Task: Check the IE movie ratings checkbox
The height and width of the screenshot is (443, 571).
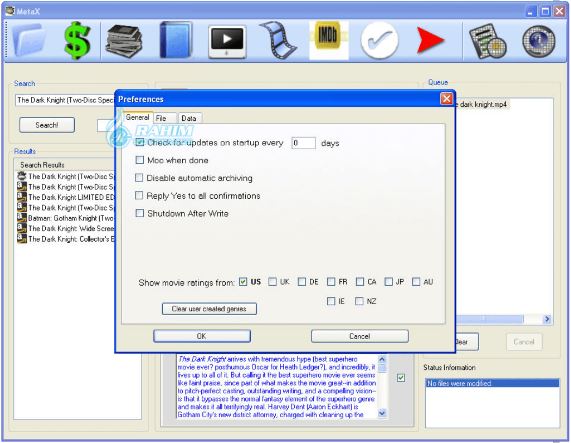Action: point(331,301)
